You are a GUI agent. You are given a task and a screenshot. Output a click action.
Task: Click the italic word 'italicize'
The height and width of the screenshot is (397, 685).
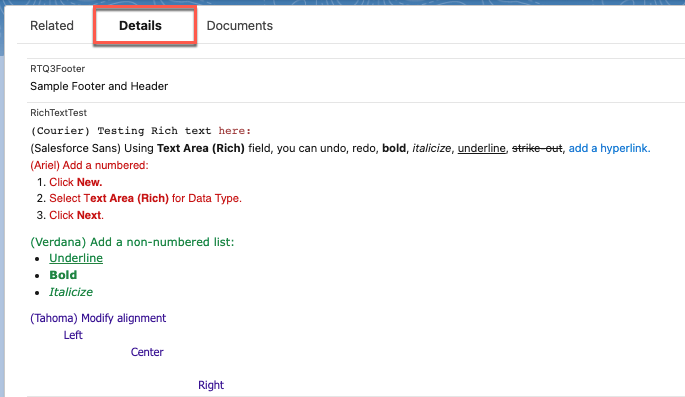431,148
